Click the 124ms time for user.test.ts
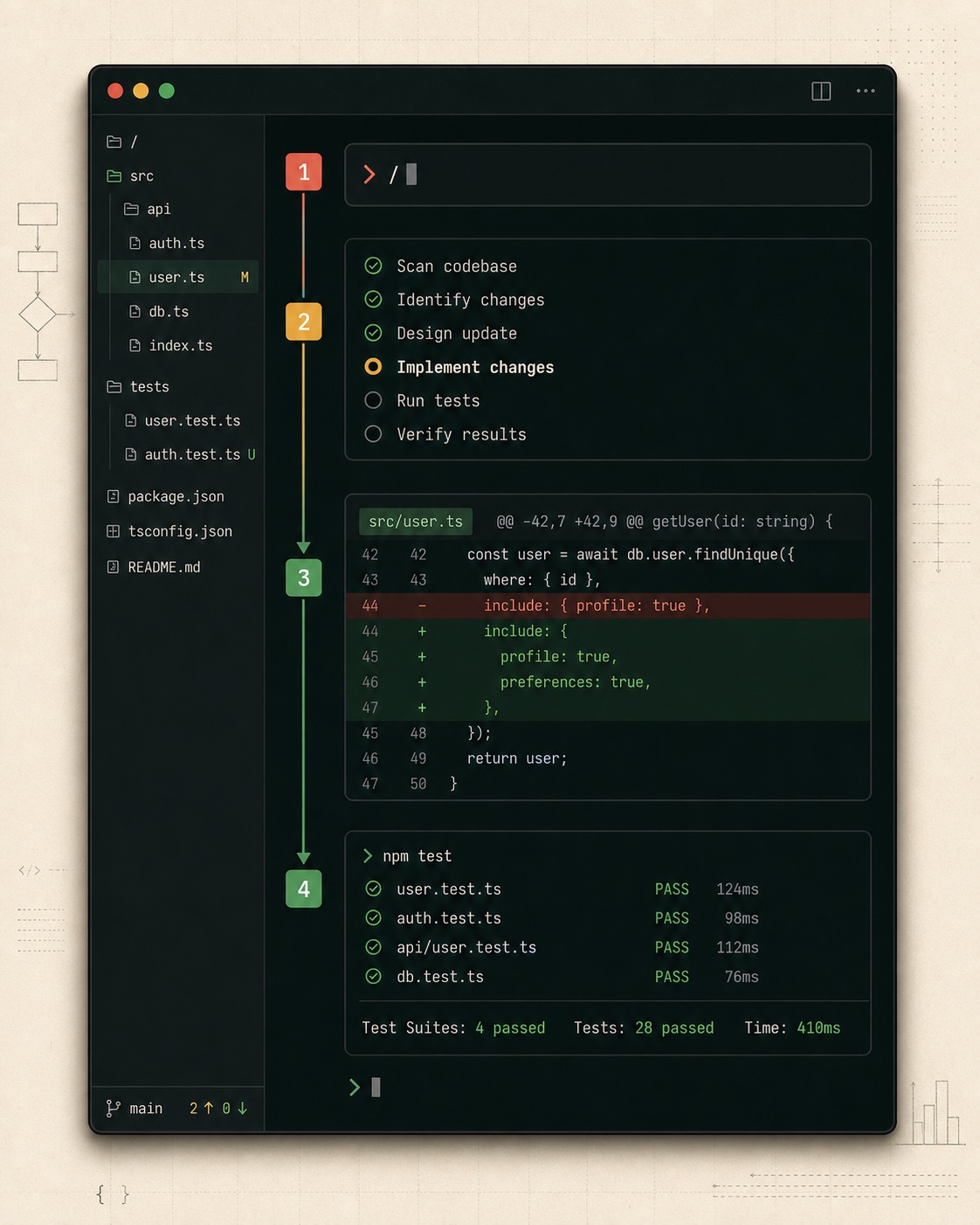980x1225 pixels. click(737, 889)
